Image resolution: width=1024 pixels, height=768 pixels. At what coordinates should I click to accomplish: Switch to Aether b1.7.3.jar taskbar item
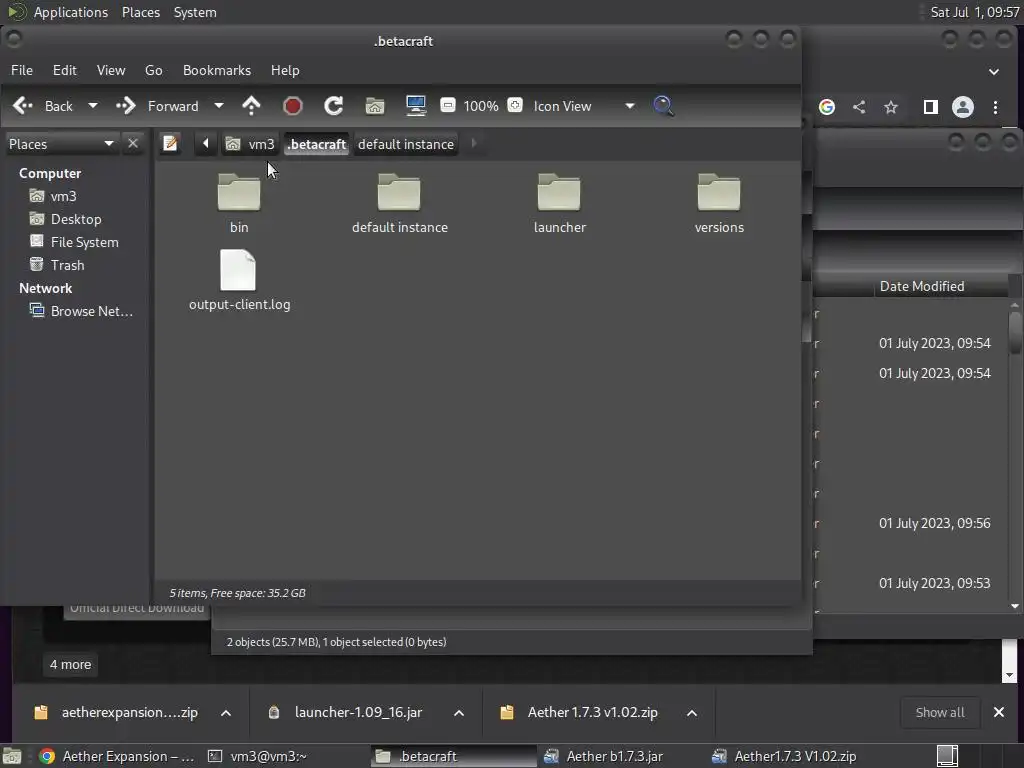(x=604, y=756)
